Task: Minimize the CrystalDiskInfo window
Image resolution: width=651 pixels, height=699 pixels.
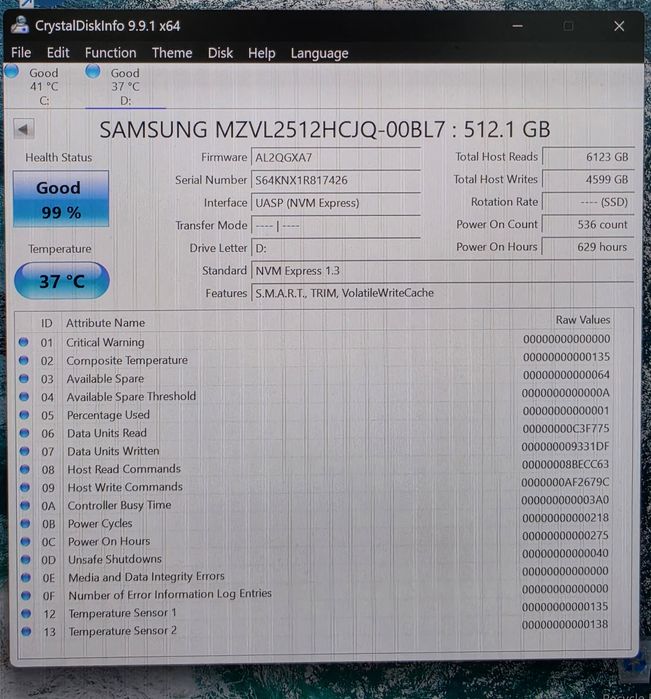Action: [x=517, y=26]
